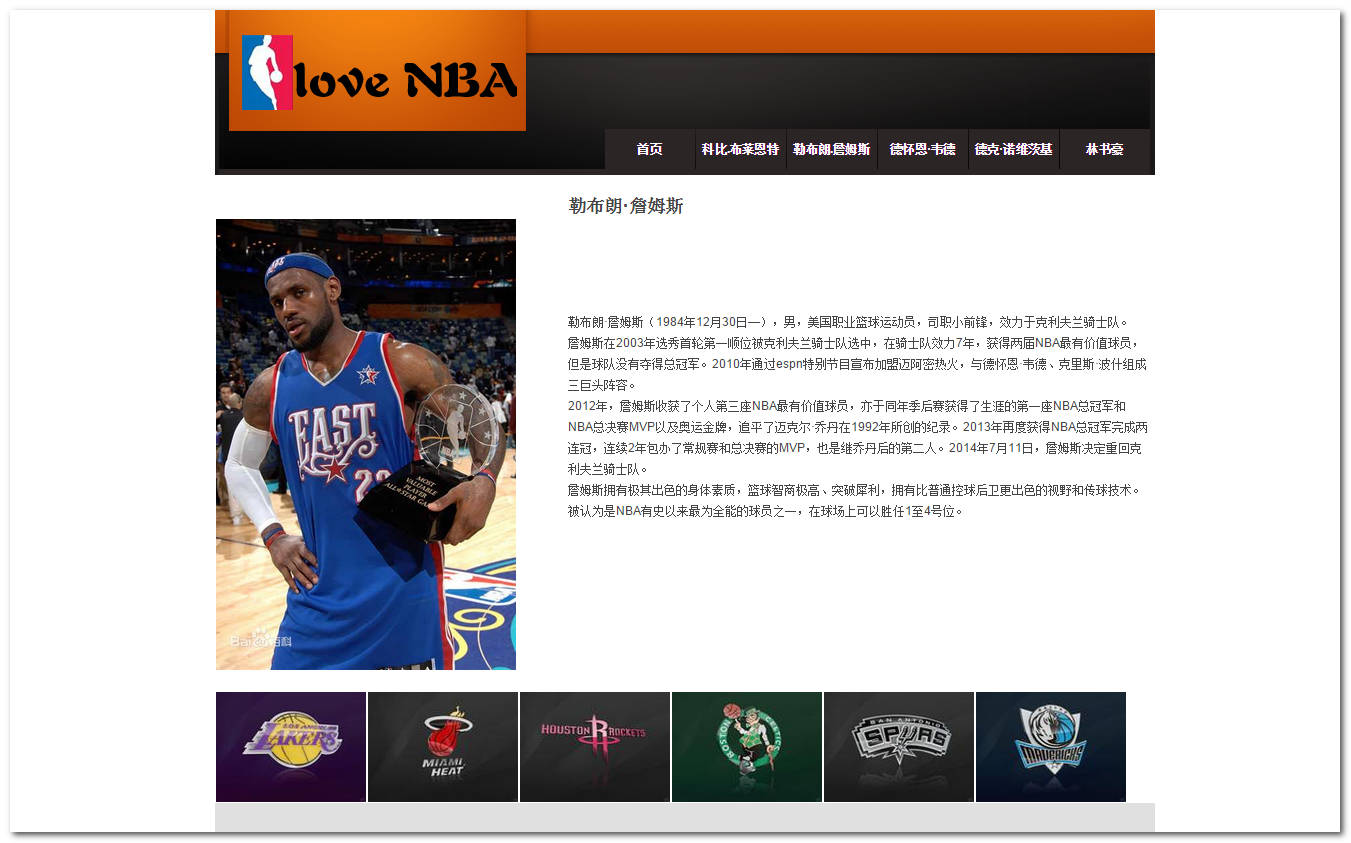
Task: Select the 勒布朗·詹姆斯 nav tab
Action: (x=832, y=149)
